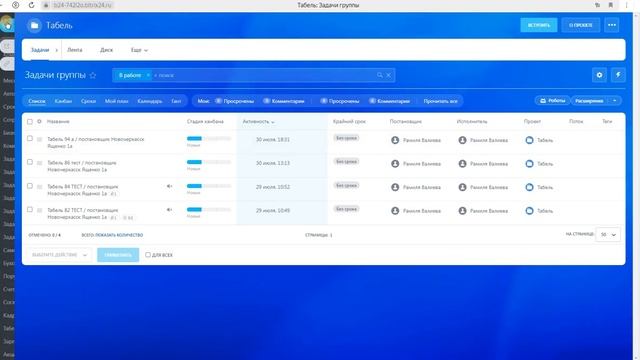This screenshot has width=640, height=360.
Task: Open the page size 50 dropdown
Action: point(608,235)
